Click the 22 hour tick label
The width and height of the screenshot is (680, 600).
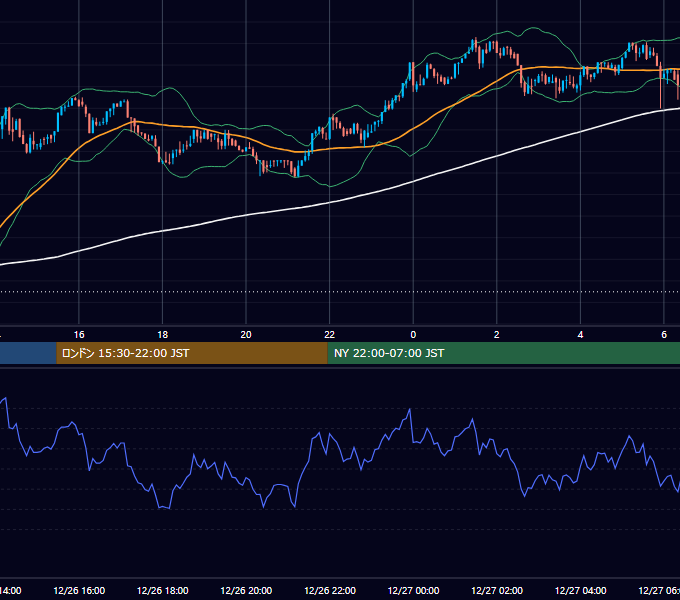point(330,335)
